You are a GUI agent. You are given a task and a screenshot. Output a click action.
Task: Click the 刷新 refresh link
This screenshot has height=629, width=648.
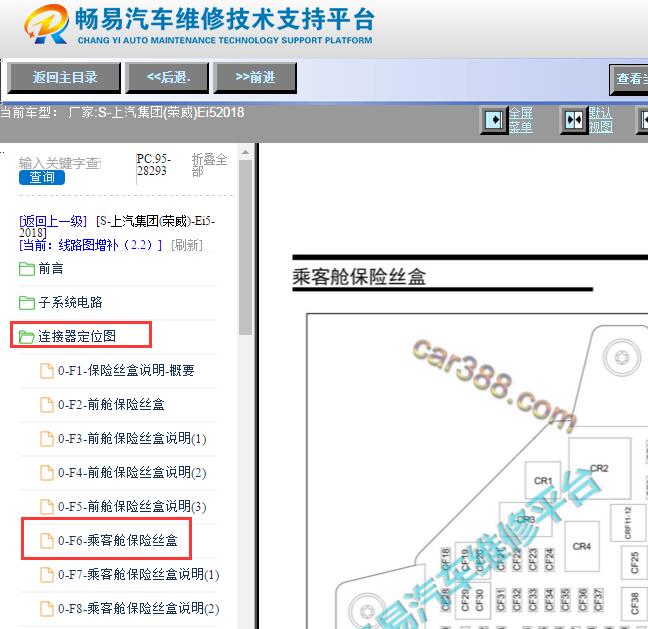point(187,245)
